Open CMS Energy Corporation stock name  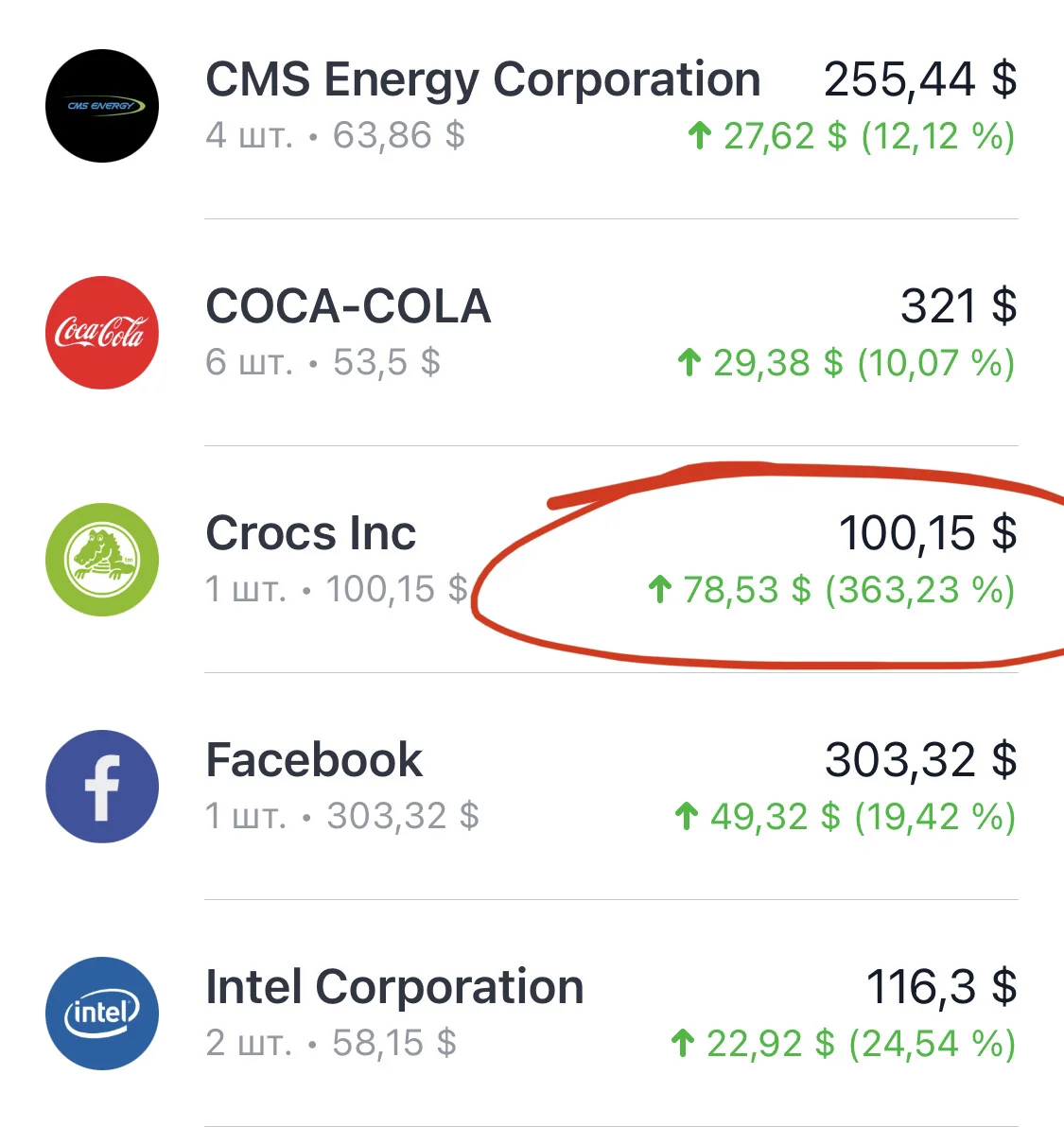[483, 80]
